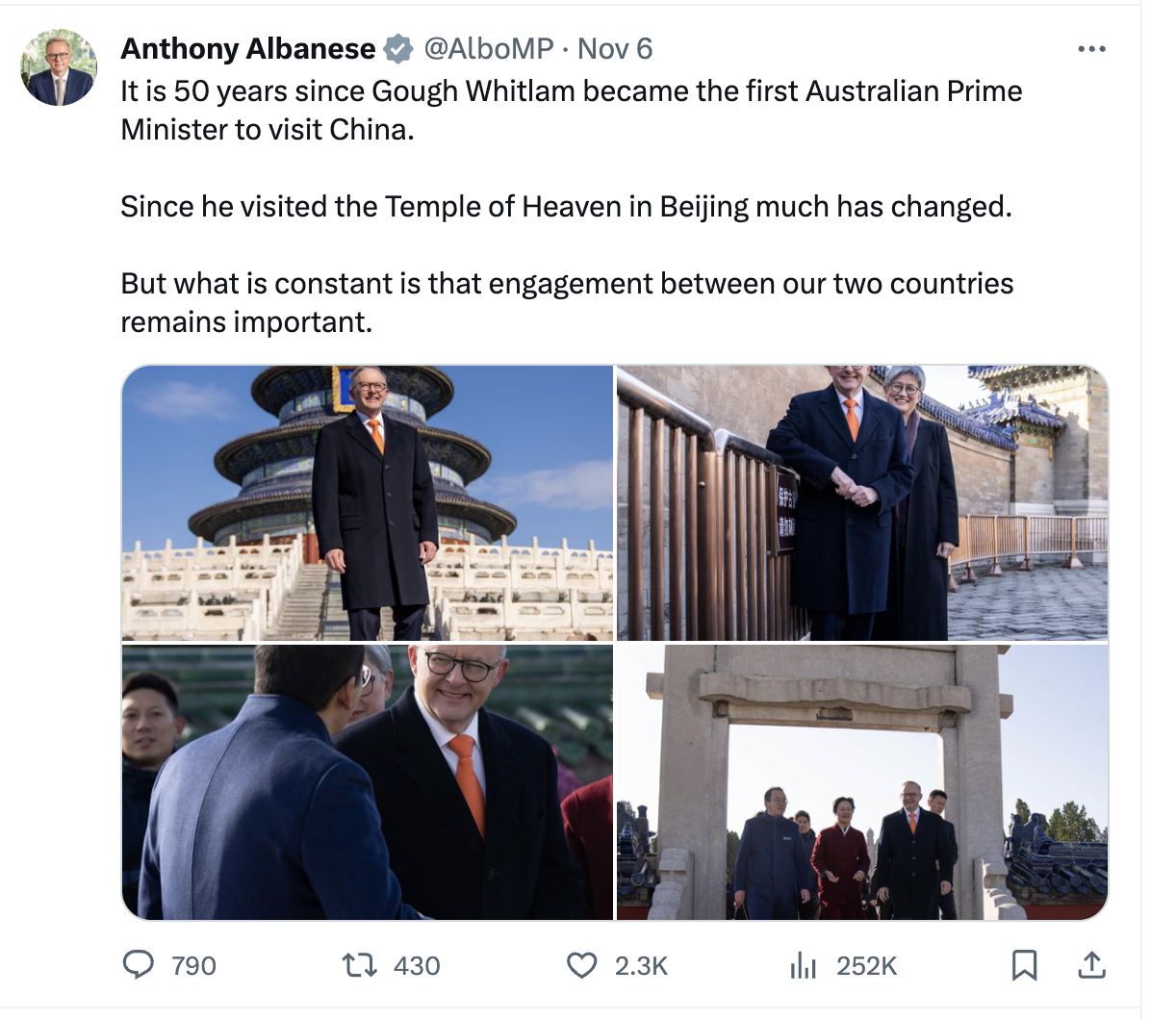Open view analytics bar chart icon
1176x1020 pixels.
pyautogui.click(x=803, y=965)
